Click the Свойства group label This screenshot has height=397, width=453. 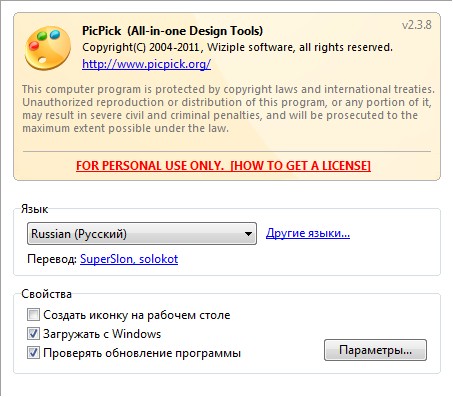click(x=46, y=294)
